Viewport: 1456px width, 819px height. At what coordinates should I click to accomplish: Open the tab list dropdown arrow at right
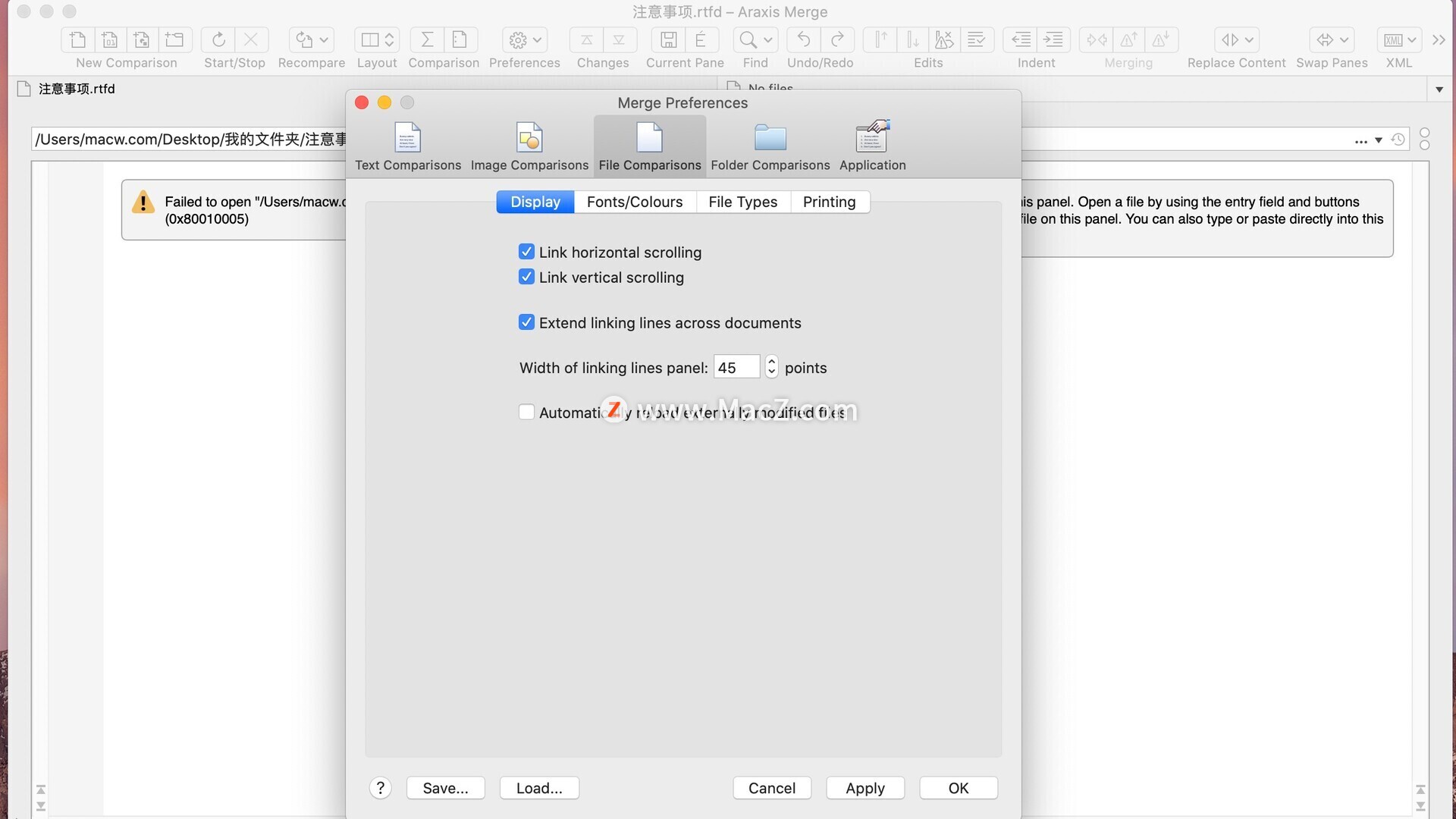point(1439,89)
